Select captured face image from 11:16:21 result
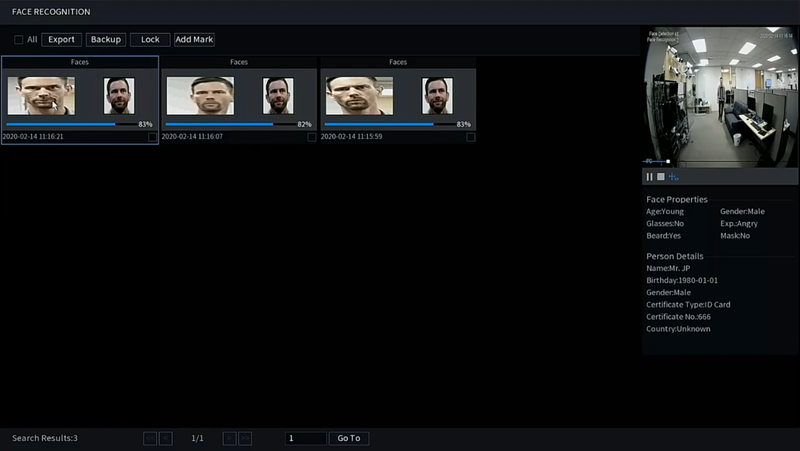The image size is (800, 451). 41,95
